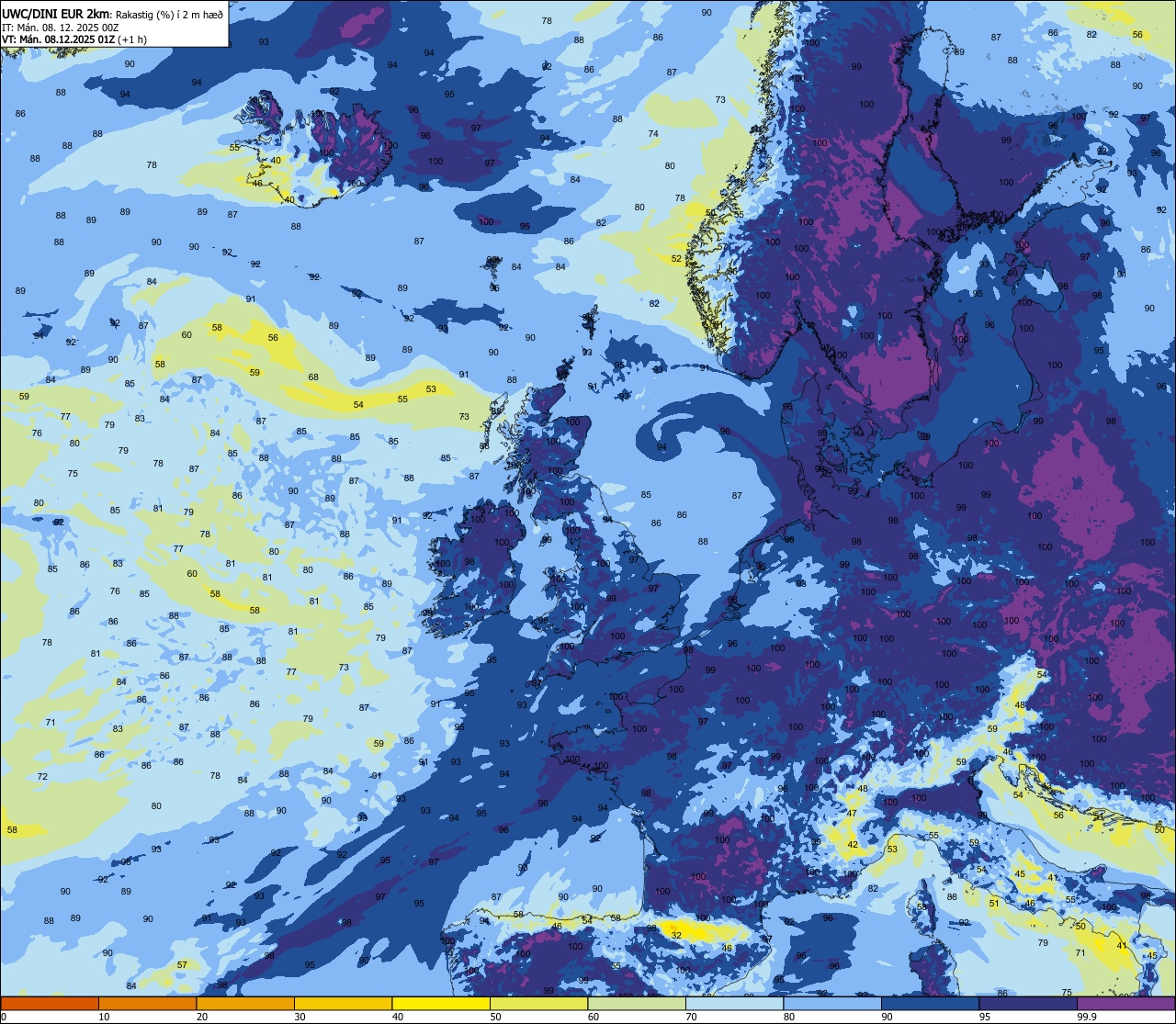This screenshot has height=1024, width=1176.
Task: Click the legend tick label 70
Action: coord(691,1017)
